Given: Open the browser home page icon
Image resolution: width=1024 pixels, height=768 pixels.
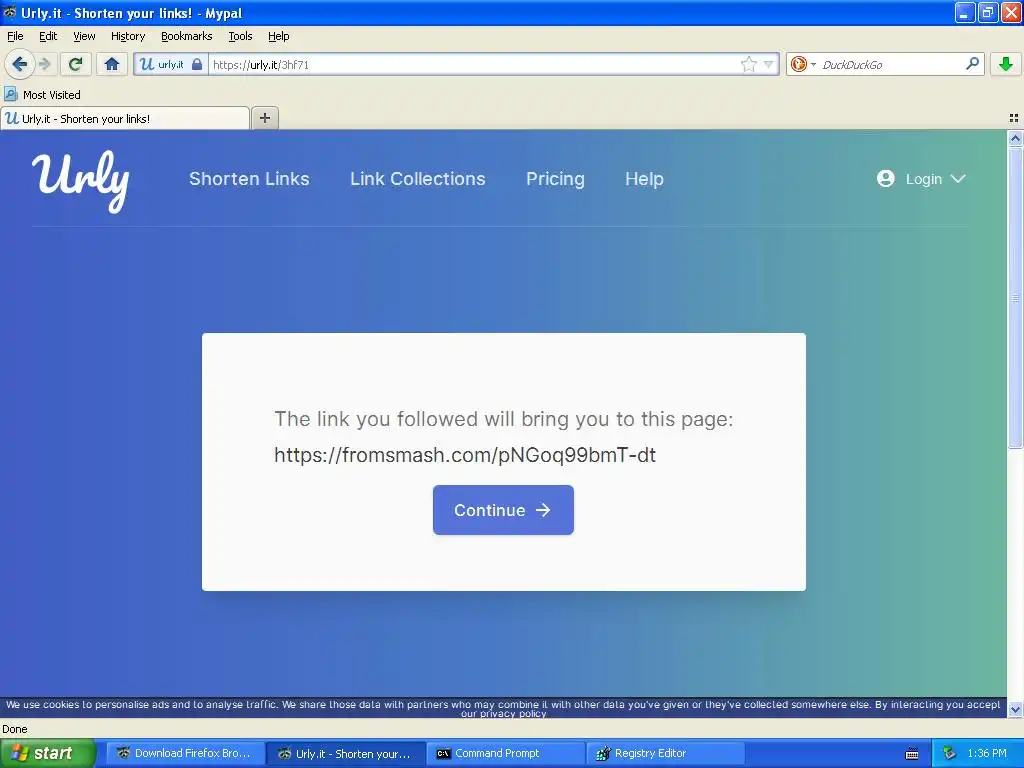Looking at the screenshot, I should click(112, 64).
